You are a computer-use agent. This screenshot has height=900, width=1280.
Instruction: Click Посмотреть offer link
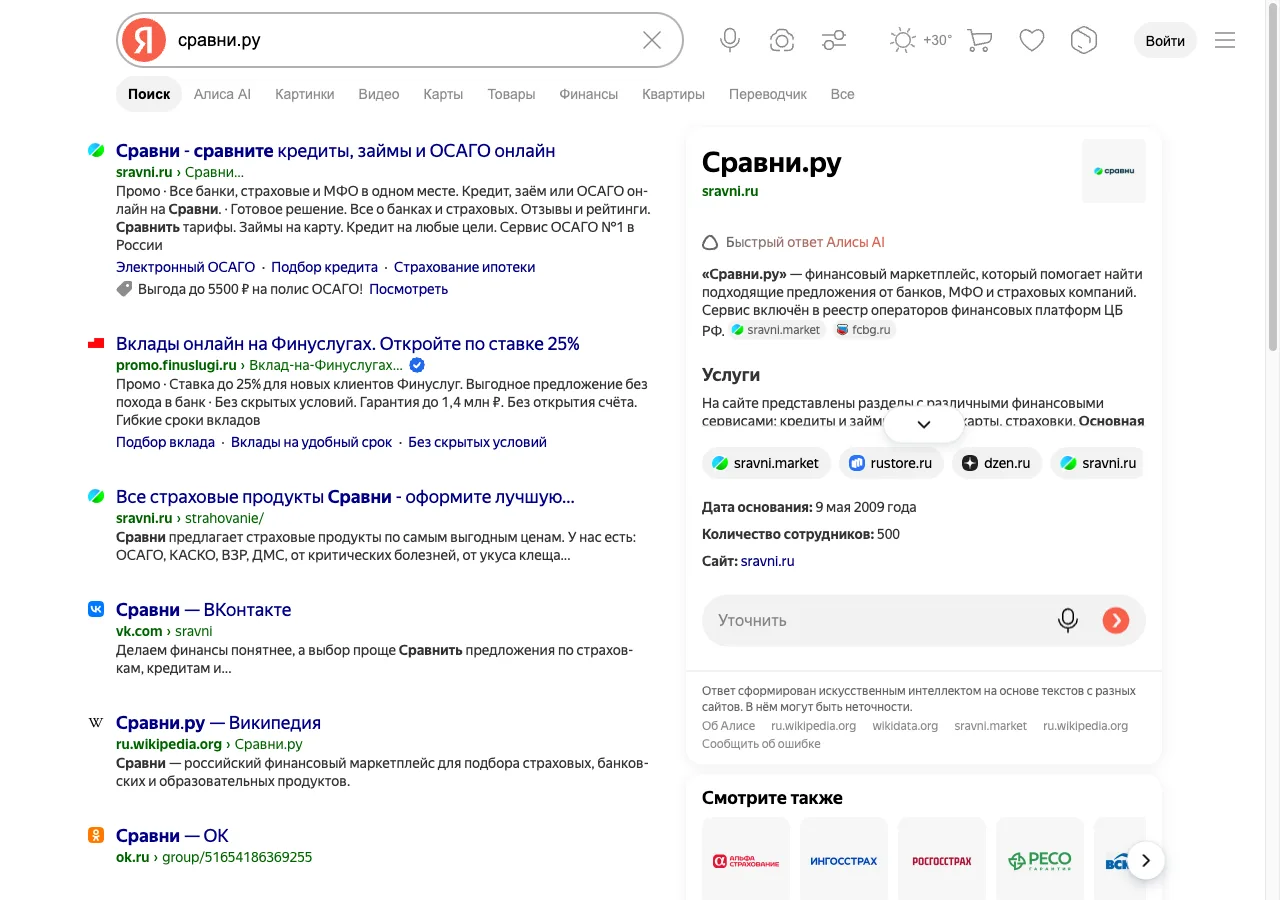(x=408, y=289)
